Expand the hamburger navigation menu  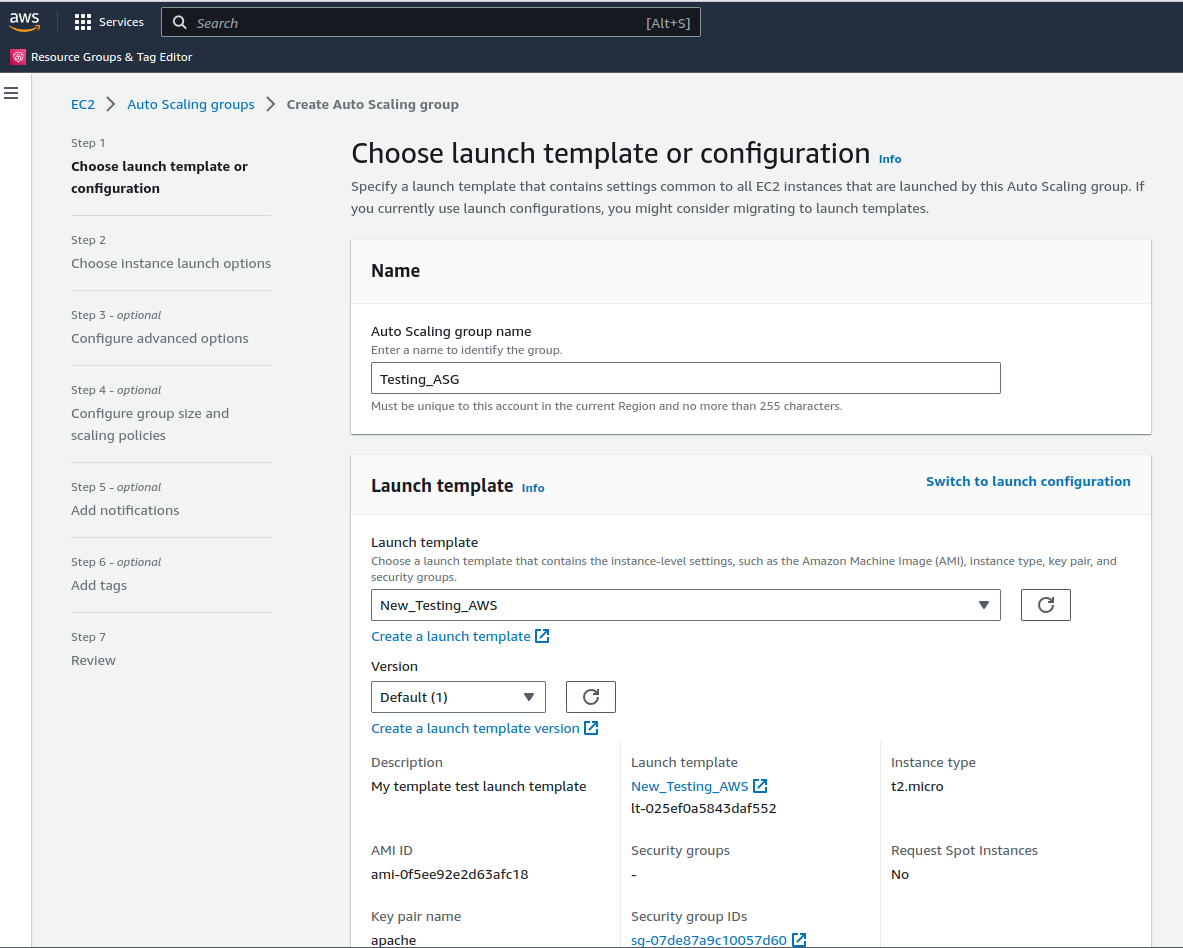11,94
